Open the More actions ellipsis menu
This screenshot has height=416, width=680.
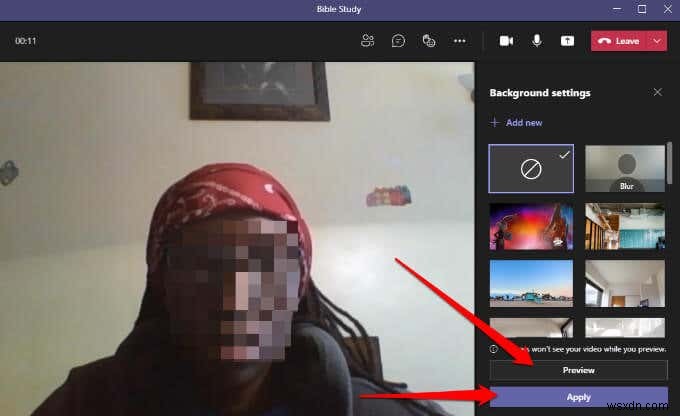[460, 41]
